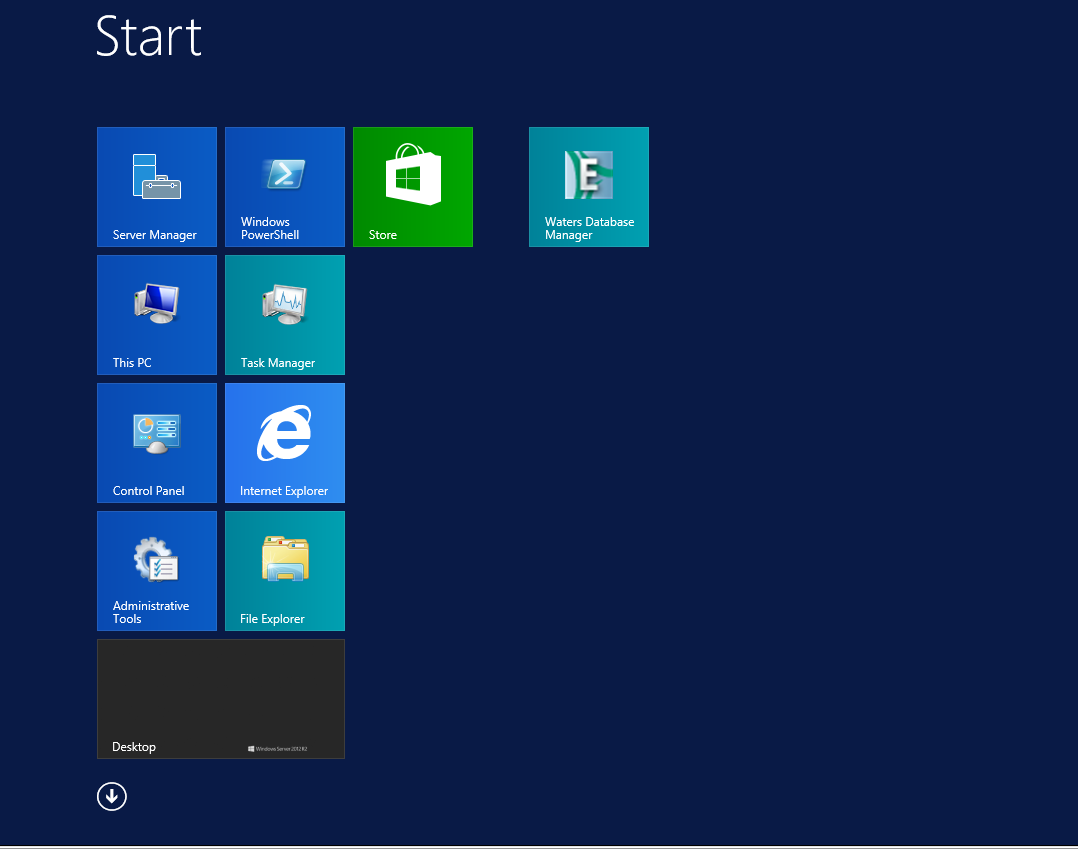Select the 'Waters Database Manager' label text
Image resolution: width=1078 pixels, height=850 pixels.
589,229
